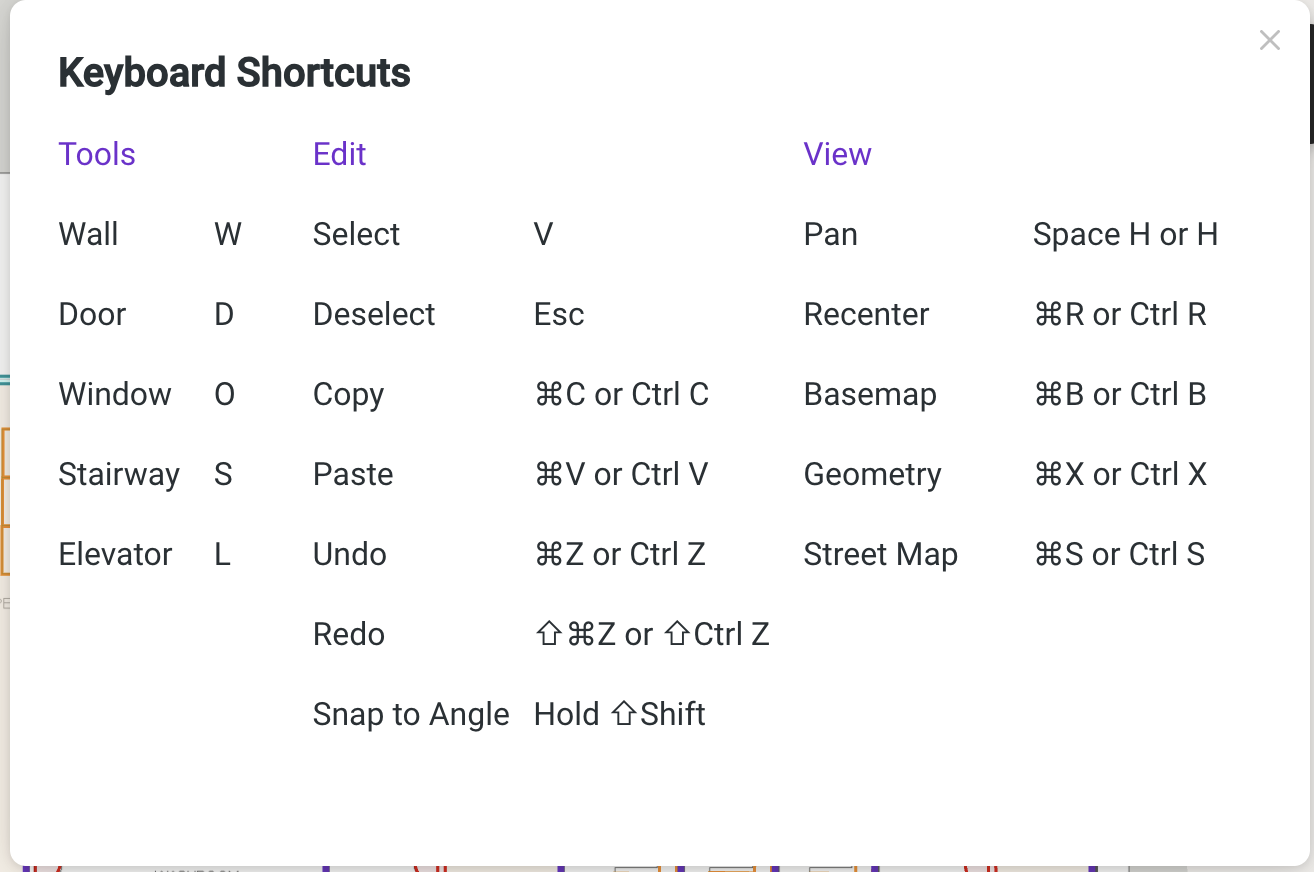This screenshot has width=1314, height=872.
Task: Click the Basemap view label
Action: pos(870,394)
